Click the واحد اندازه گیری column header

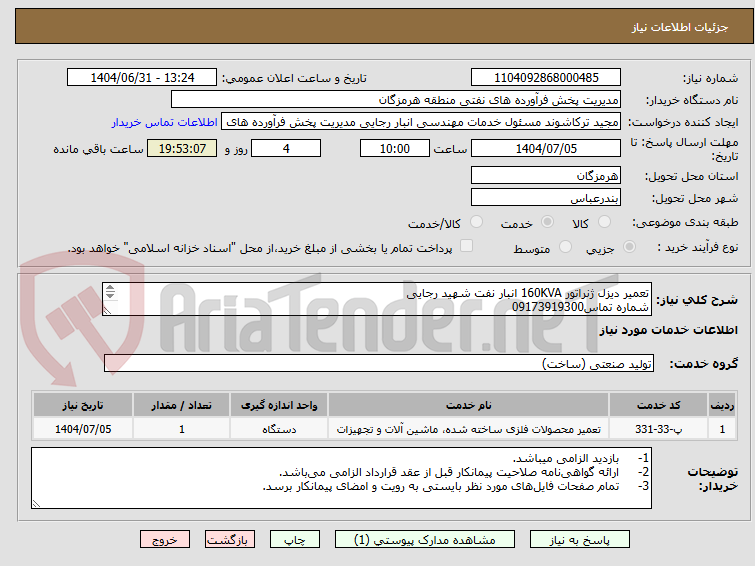(x=279, y=405)
